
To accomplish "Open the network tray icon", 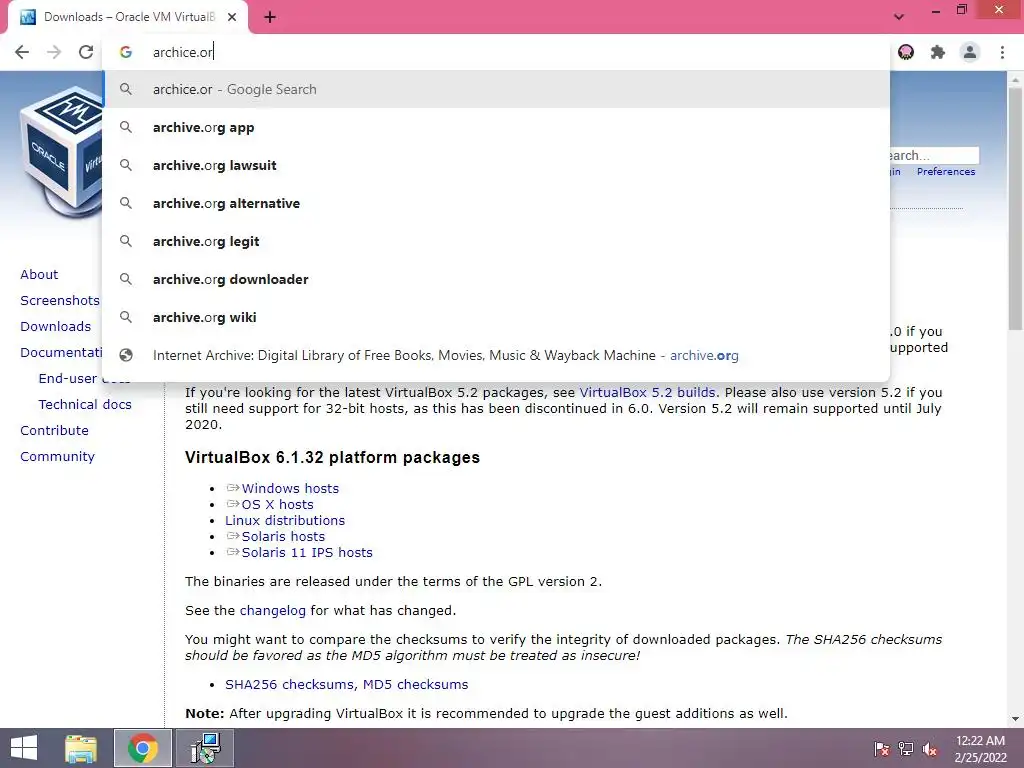I will click(x=906, y=749).
